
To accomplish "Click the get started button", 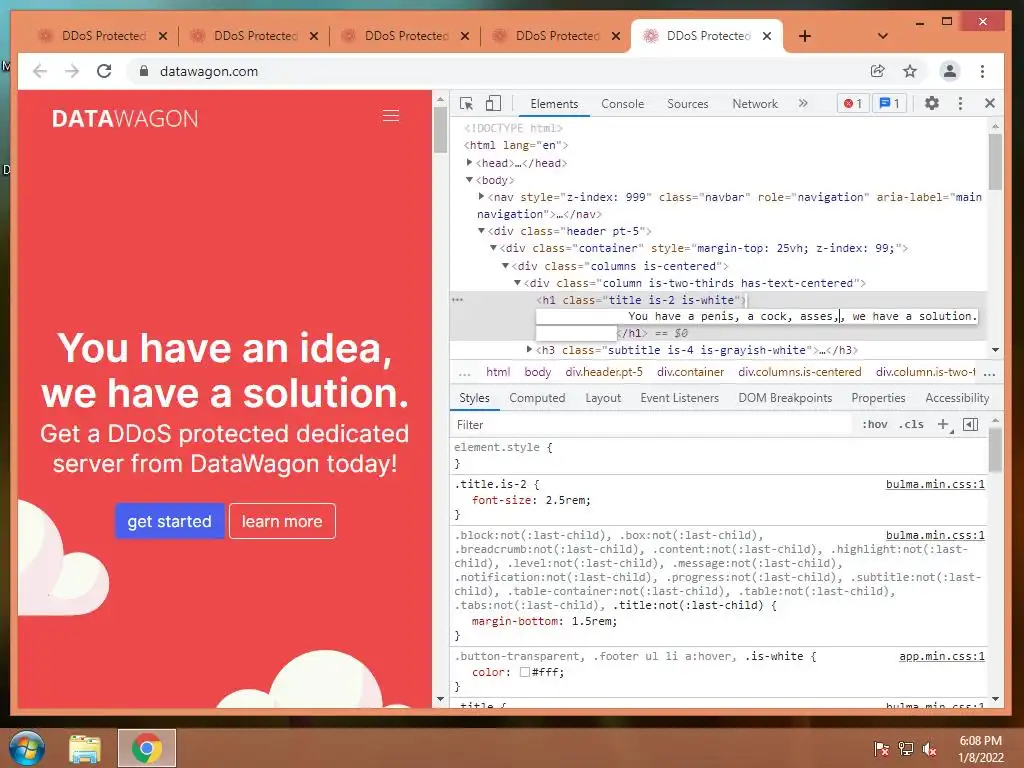I will (x=170, y=521).
